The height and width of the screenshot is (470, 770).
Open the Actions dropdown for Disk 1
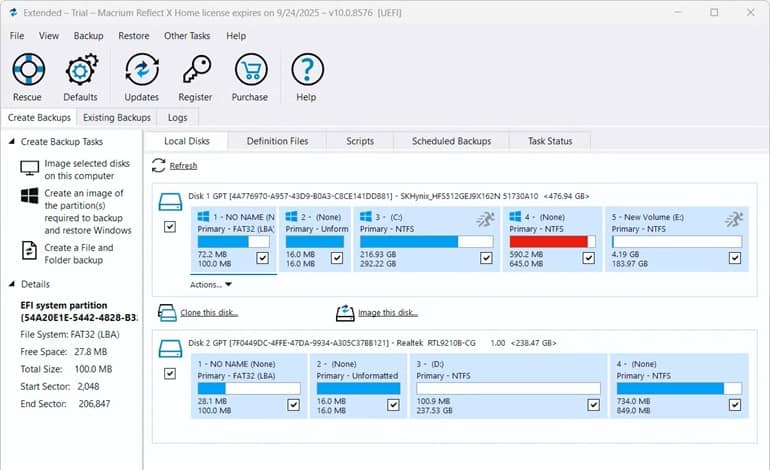pyautogui.click(x=211, y=285)
